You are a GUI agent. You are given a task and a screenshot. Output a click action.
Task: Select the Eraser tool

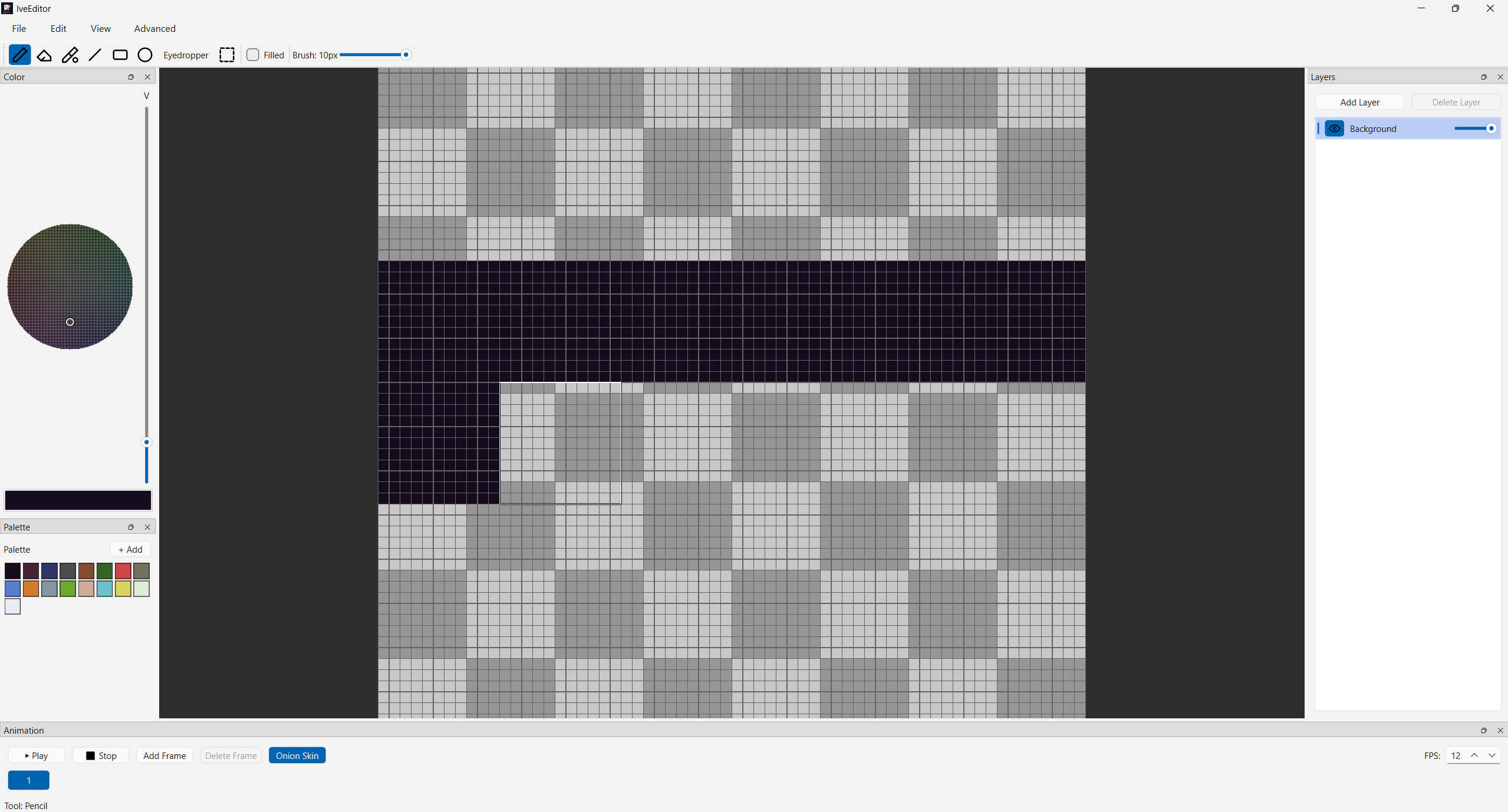pos(44,55)
